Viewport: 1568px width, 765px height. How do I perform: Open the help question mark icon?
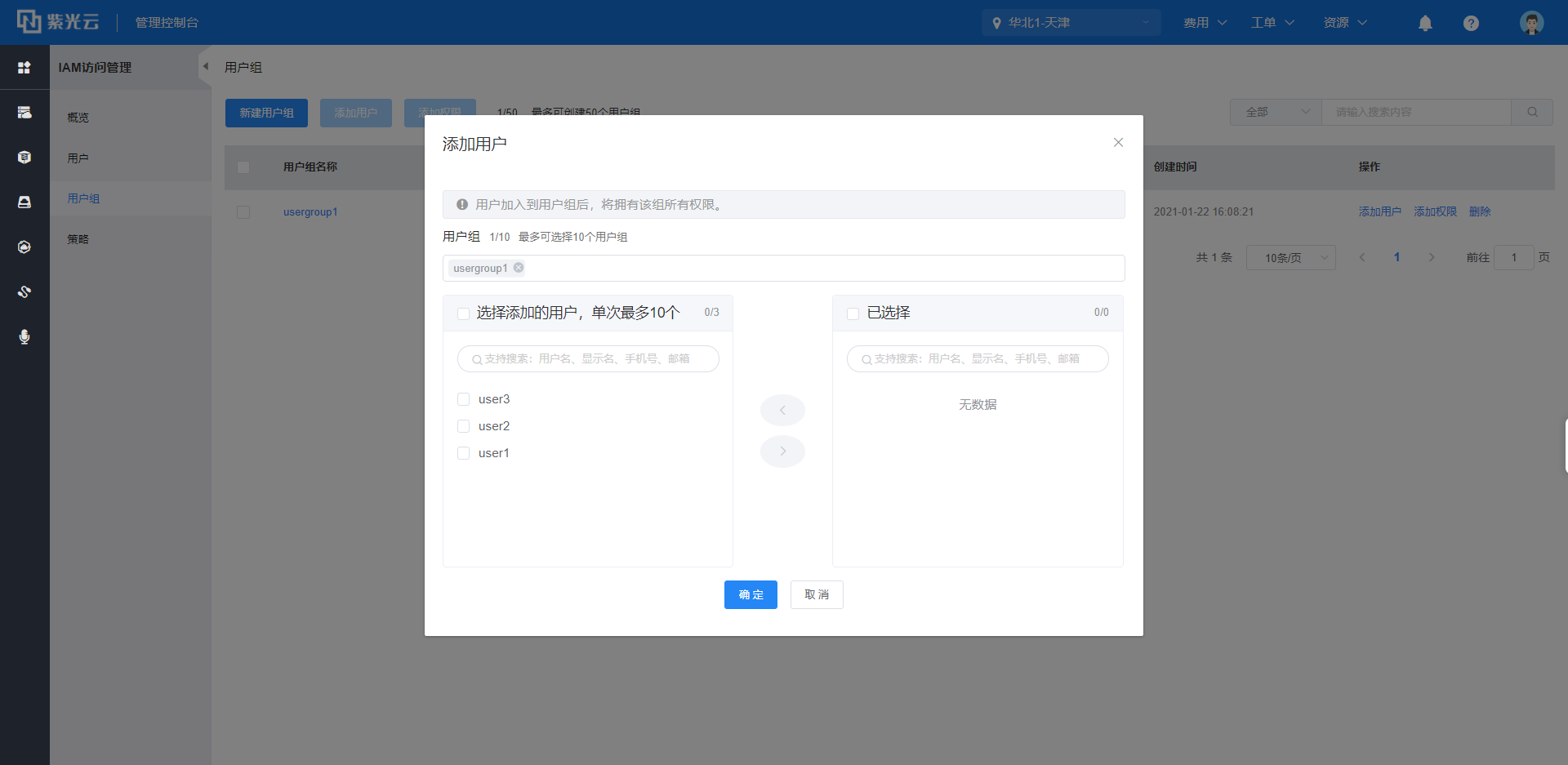pyautogui.click(x=1471, y=23)
